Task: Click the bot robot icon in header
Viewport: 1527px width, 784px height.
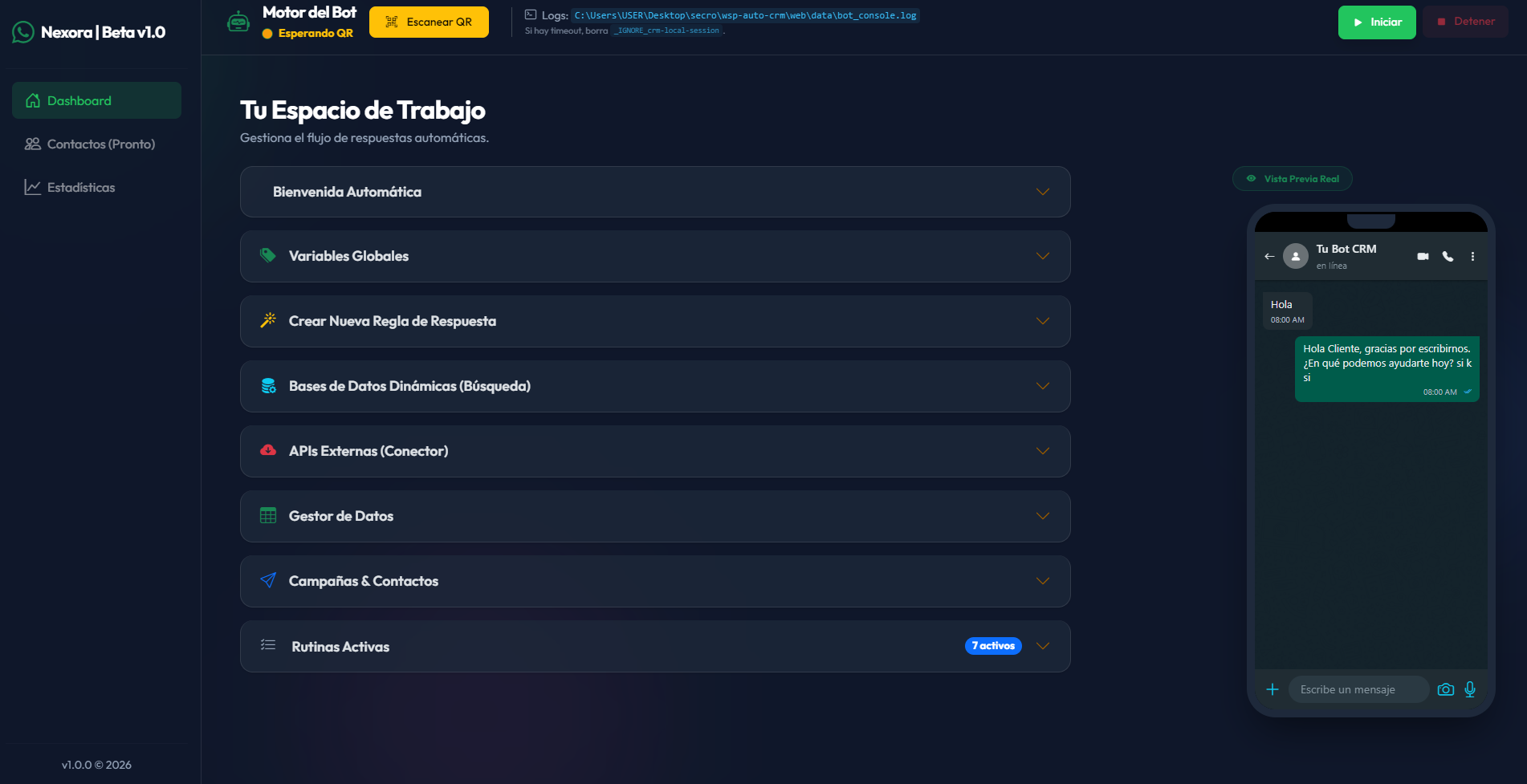Action: (238, 22)
